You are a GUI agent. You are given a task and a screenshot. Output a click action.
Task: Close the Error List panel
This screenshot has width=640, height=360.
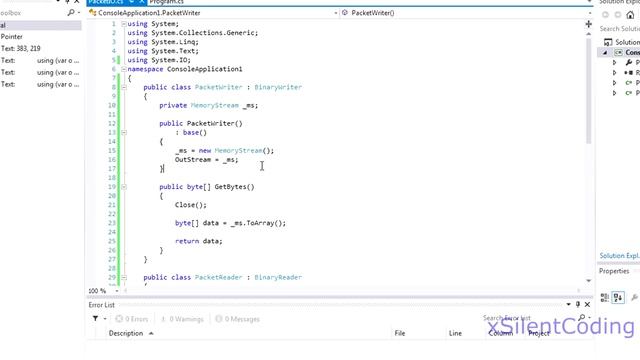[x=587, y=304]
